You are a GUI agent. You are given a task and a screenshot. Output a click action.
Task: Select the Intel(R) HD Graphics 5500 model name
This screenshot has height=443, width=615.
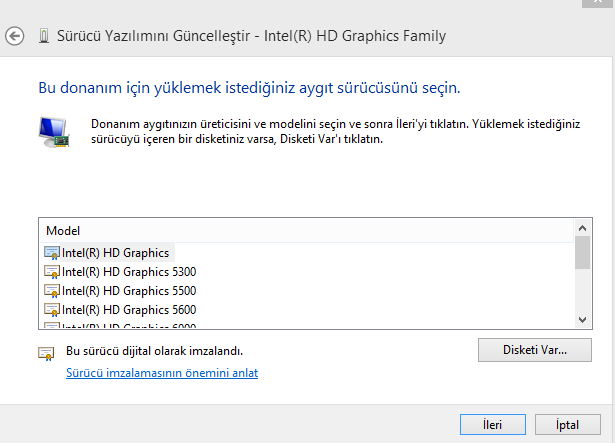(x=115, y=291)
